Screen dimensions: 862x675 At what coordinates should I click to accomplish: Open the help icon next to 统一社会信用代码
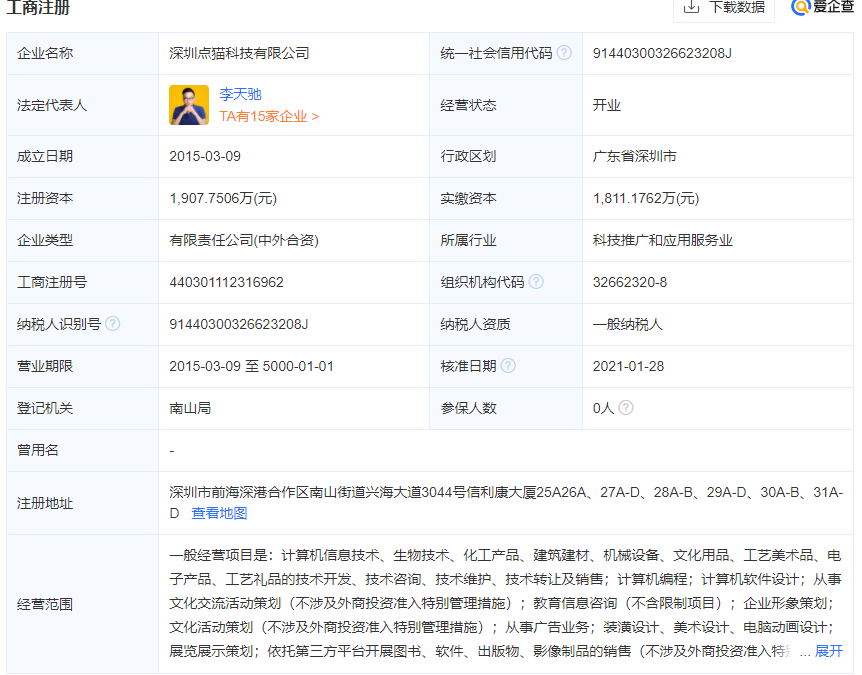point(564,53)
